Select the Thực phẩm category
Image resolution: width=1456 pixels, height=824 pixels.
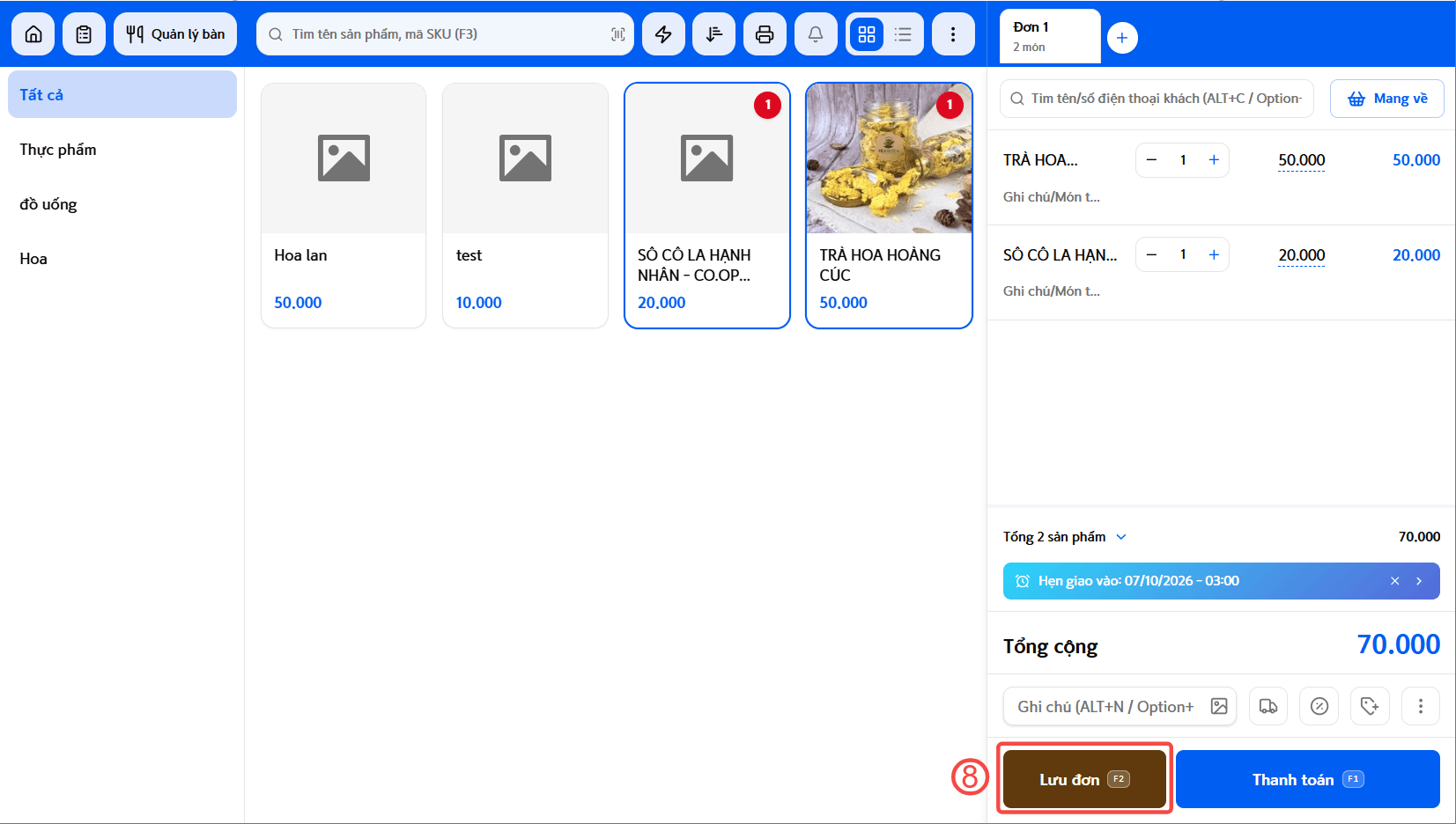point(122,150)
